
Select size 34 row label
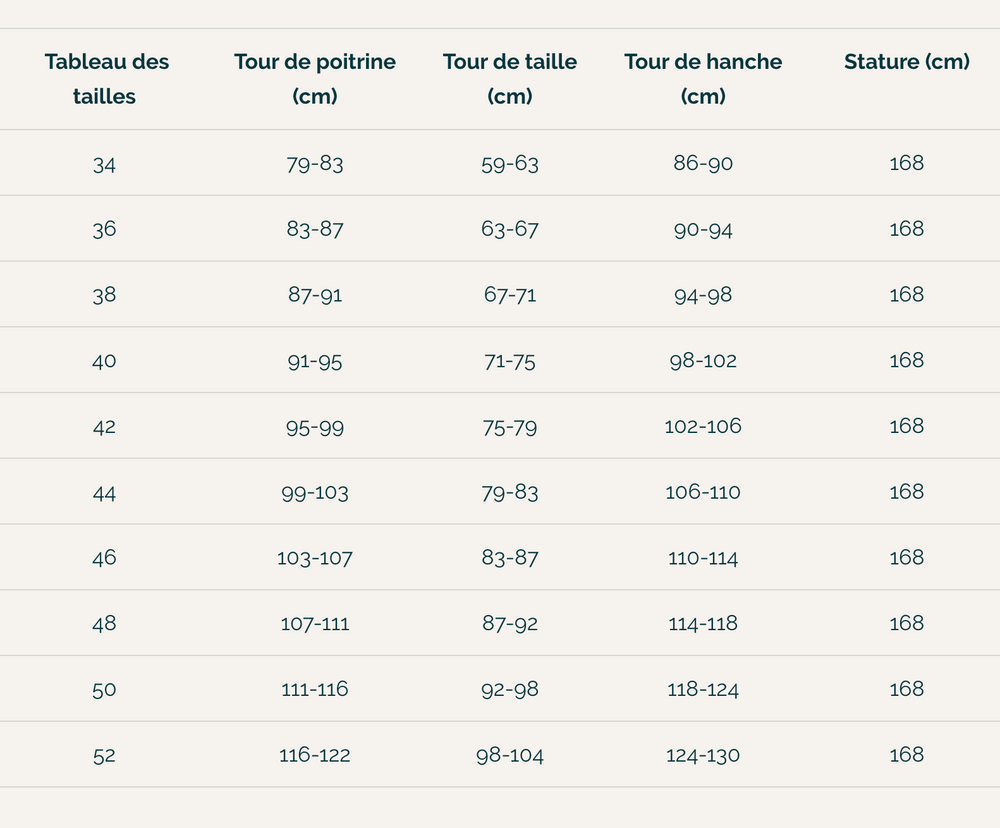click(x=104, y=165)
